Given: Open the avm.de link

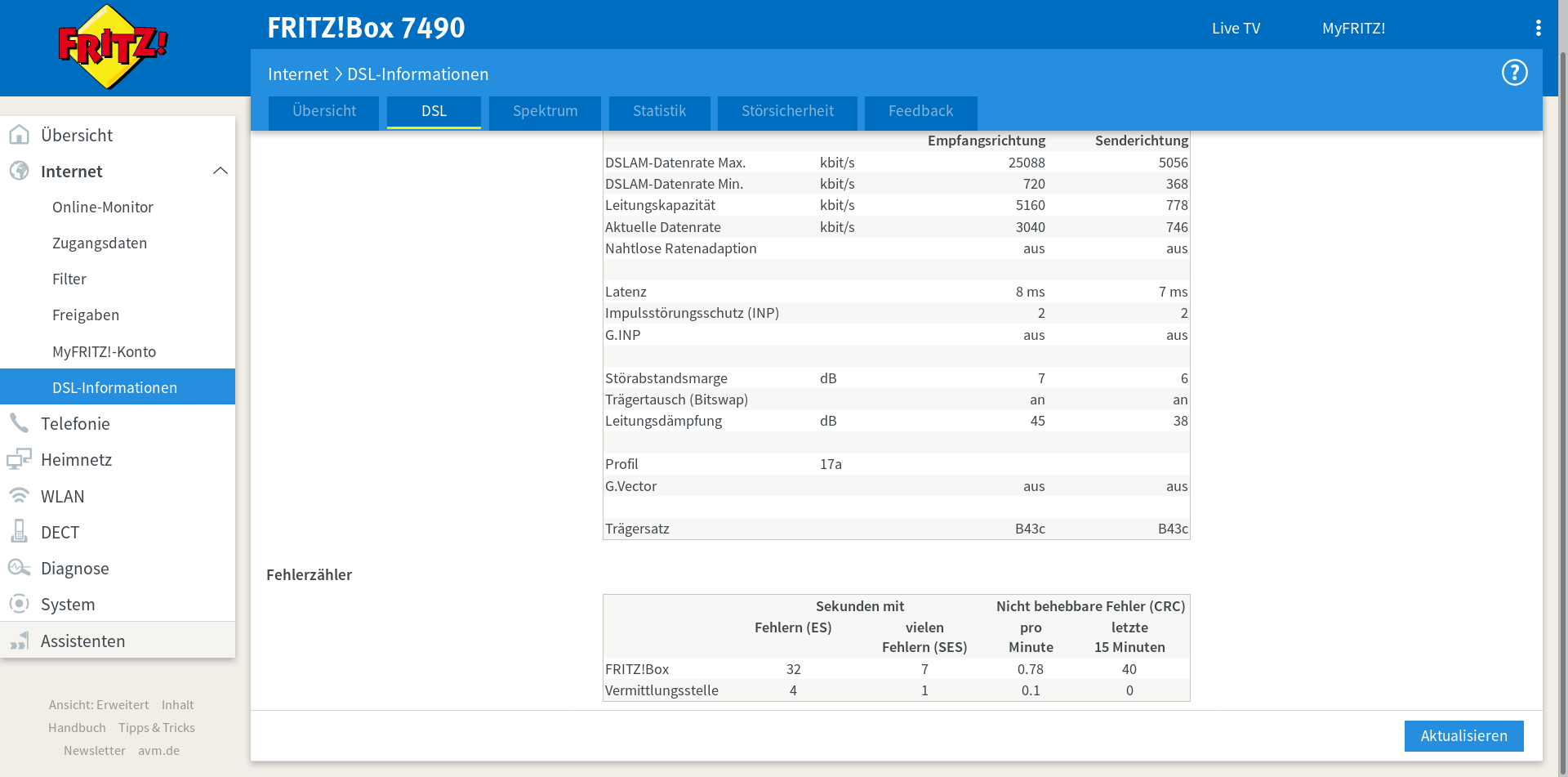Looking at the screenshot, I should (x=158, y=750).
